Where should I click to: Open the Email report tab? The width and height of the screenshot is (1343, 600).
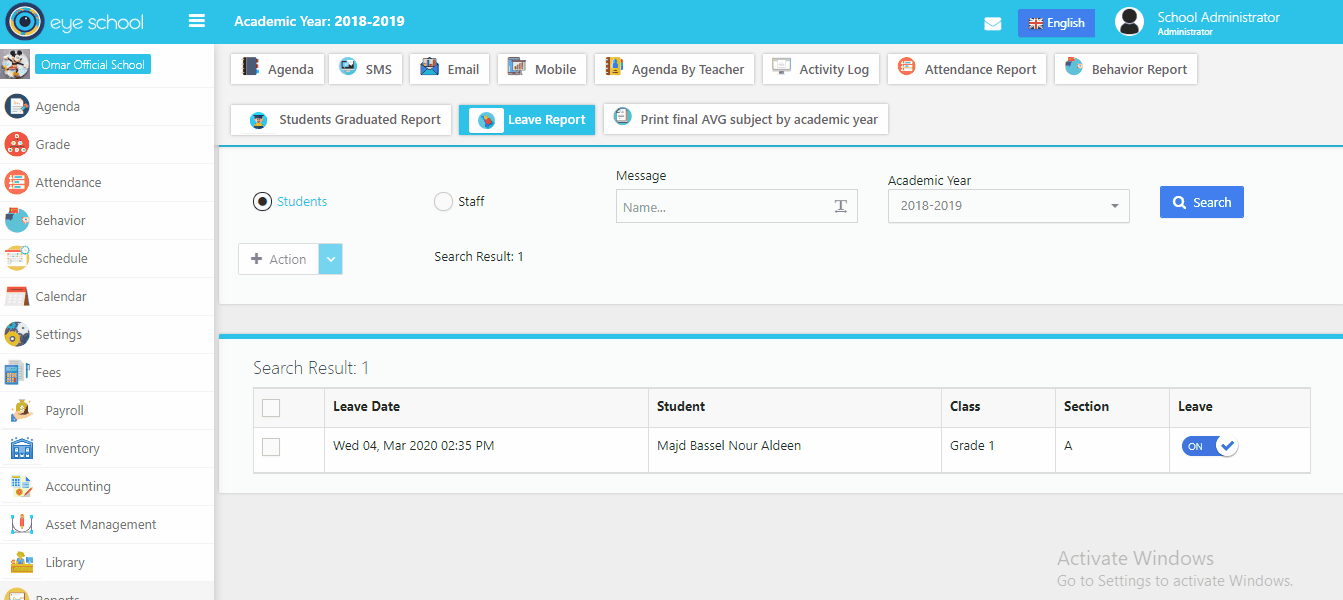pos(449,69)
